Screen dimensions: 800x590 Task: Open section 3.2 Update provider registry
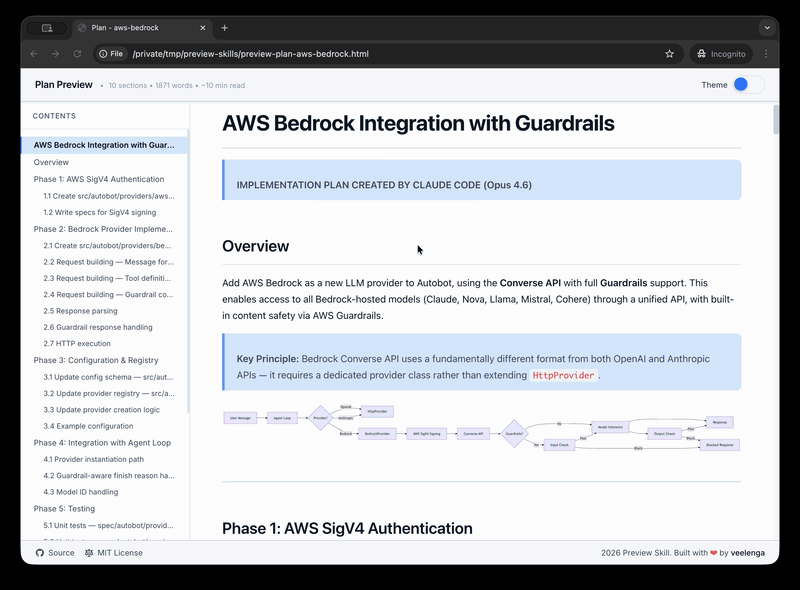(x=109, y=394)
